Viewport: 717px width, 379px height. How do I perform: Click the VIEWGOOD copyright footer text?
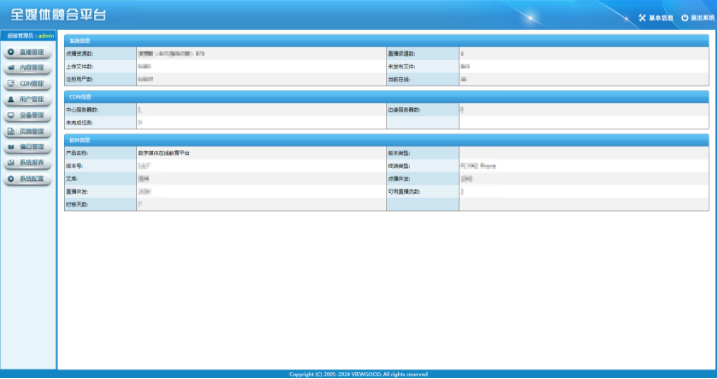[x=358, y=374]
